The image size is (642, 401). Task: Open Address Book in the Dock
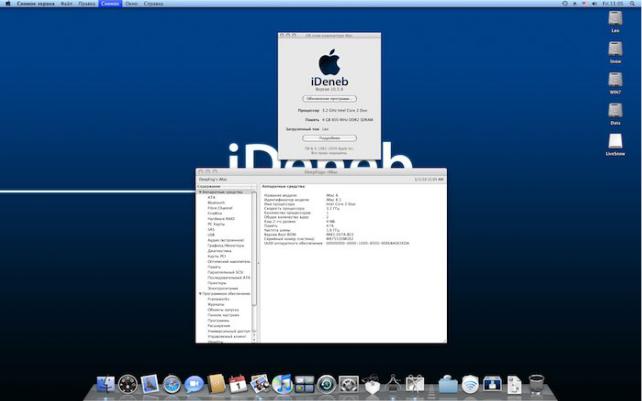tap(216, 384)
